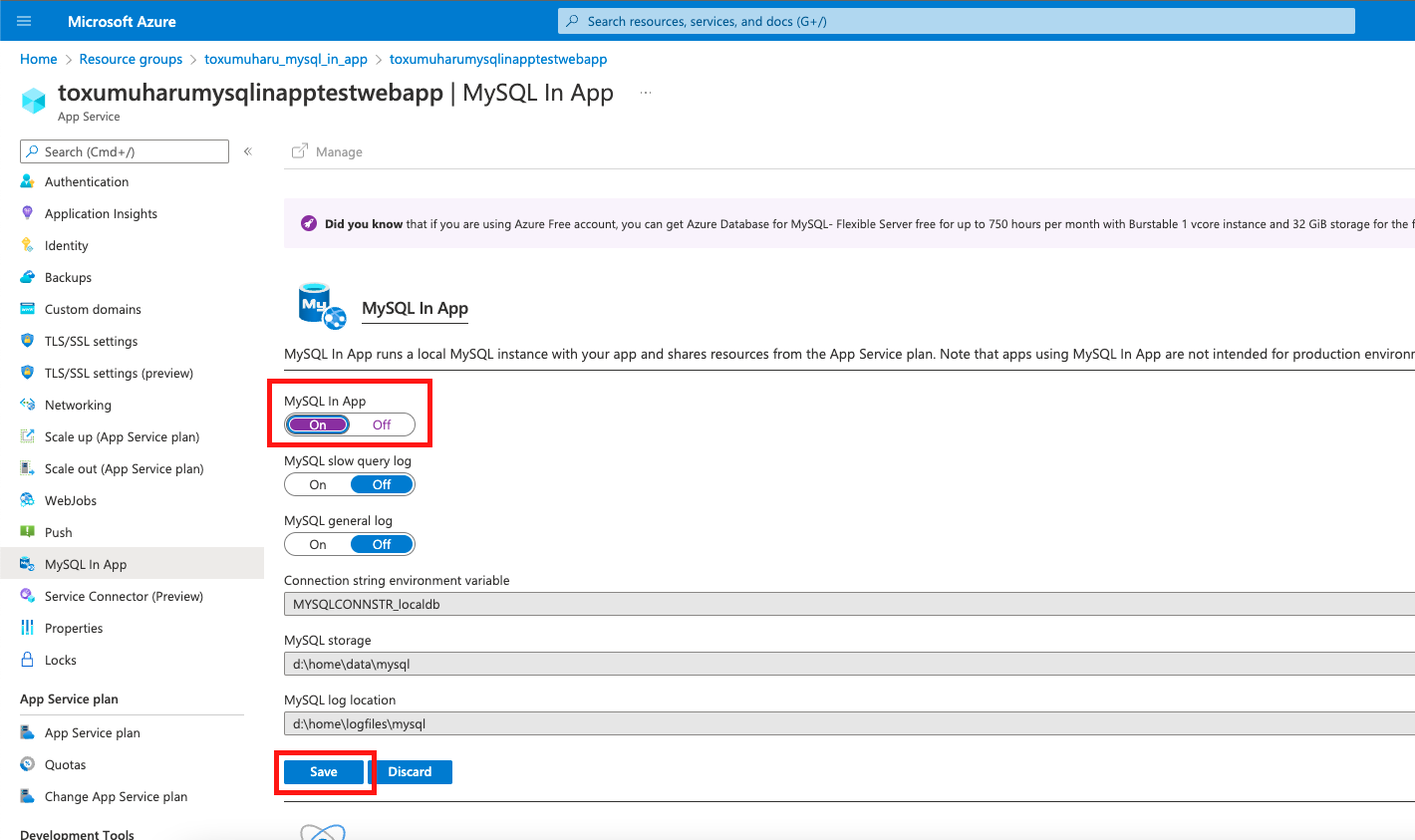
Task: Click the Backups icon in the sidebar
Action: point(27,277)
